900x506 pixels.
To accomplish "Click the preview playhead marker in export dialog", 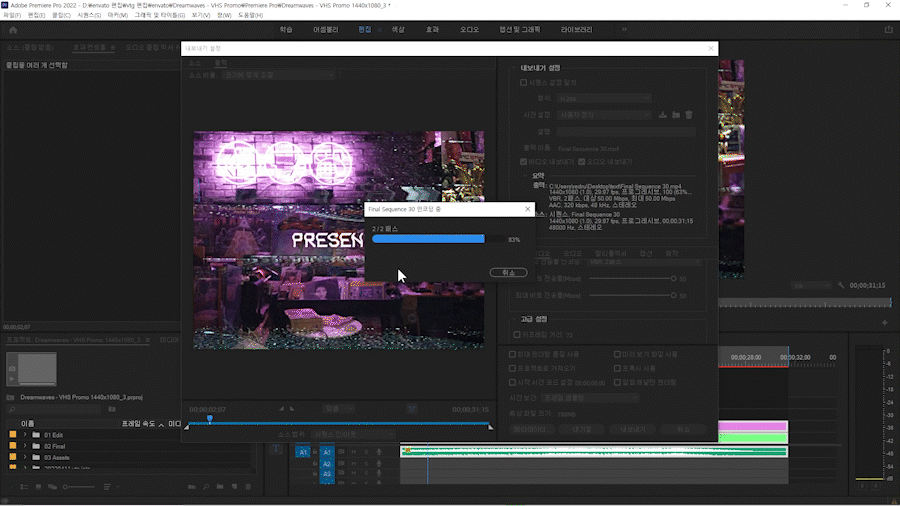I will (210, 419).
